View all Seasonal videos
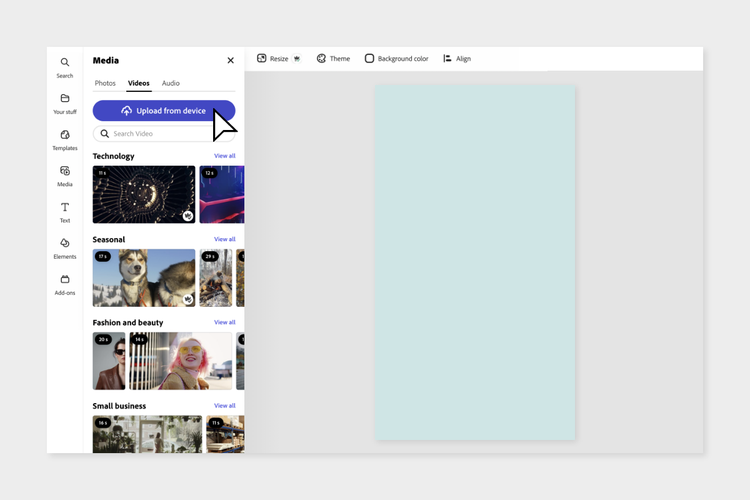This screenshot has height=500, width=750. (x=224, y=239)
